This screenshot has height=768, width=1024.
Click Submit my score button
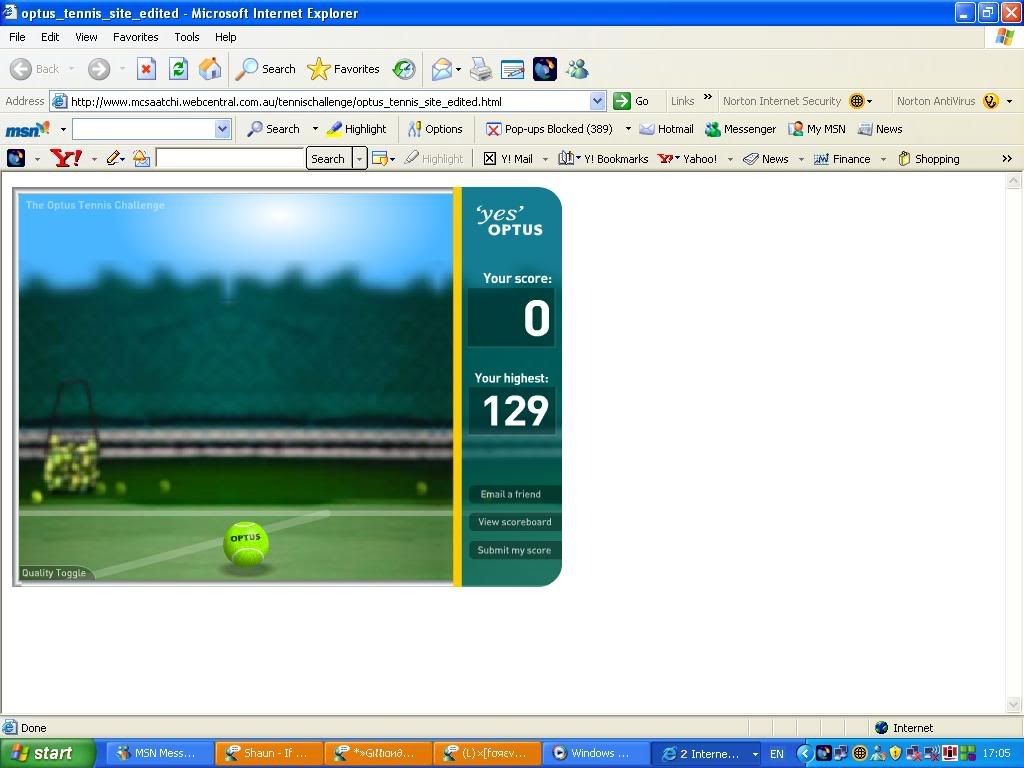click(514, 550)
